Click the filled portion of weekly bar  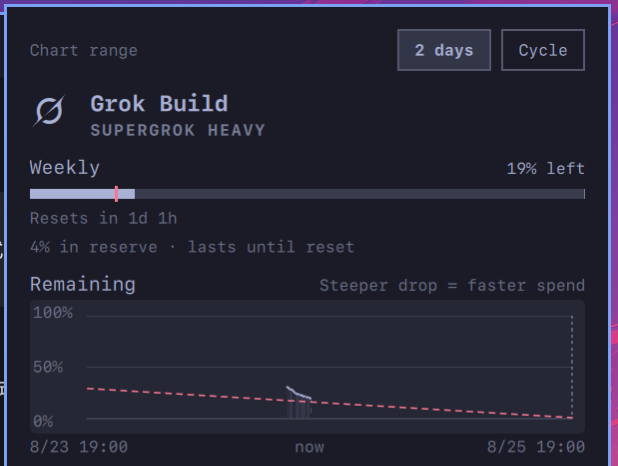coord(82,194)
